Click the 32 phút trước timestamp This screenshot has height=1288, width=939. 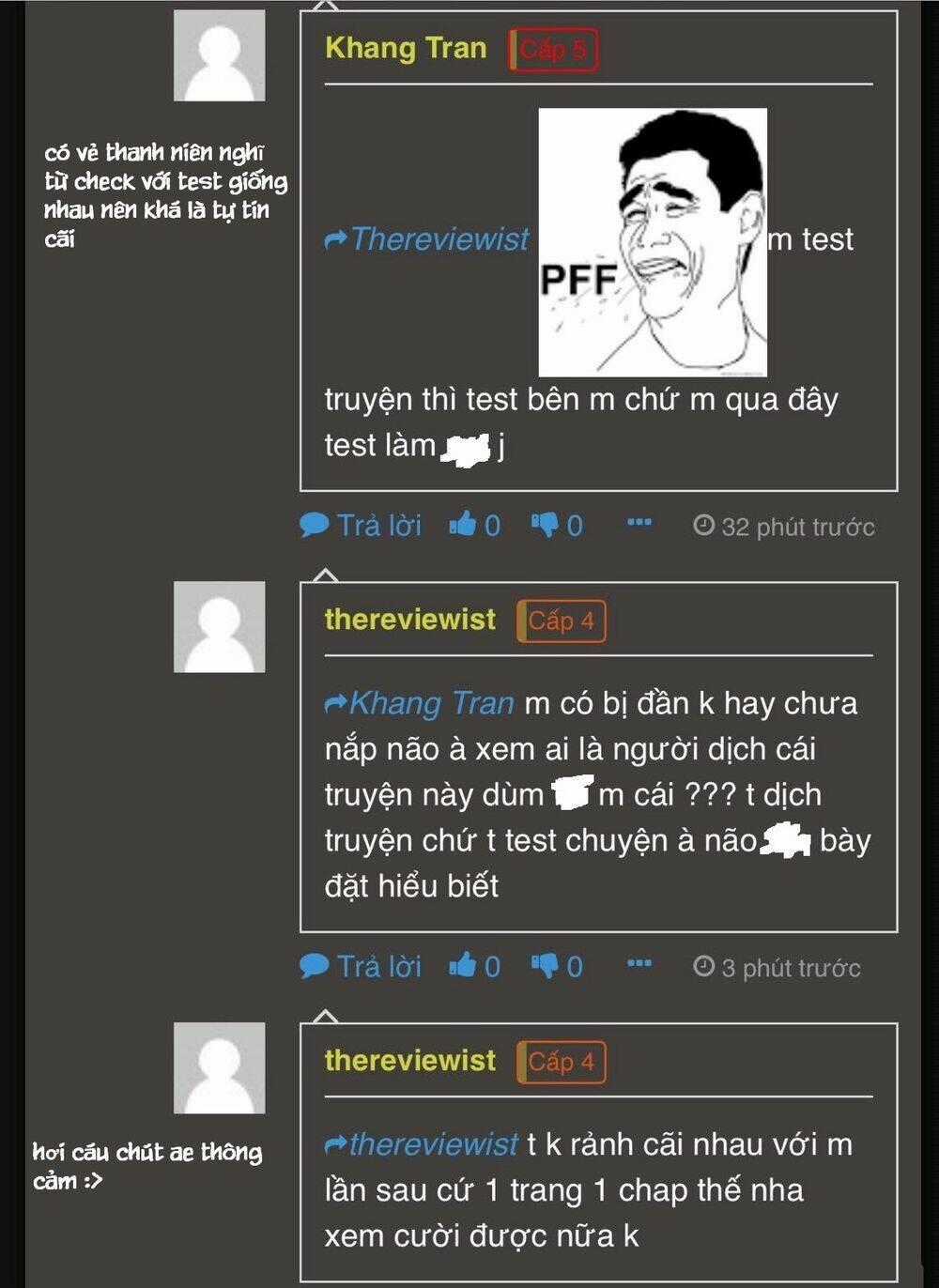click(796, 527)
